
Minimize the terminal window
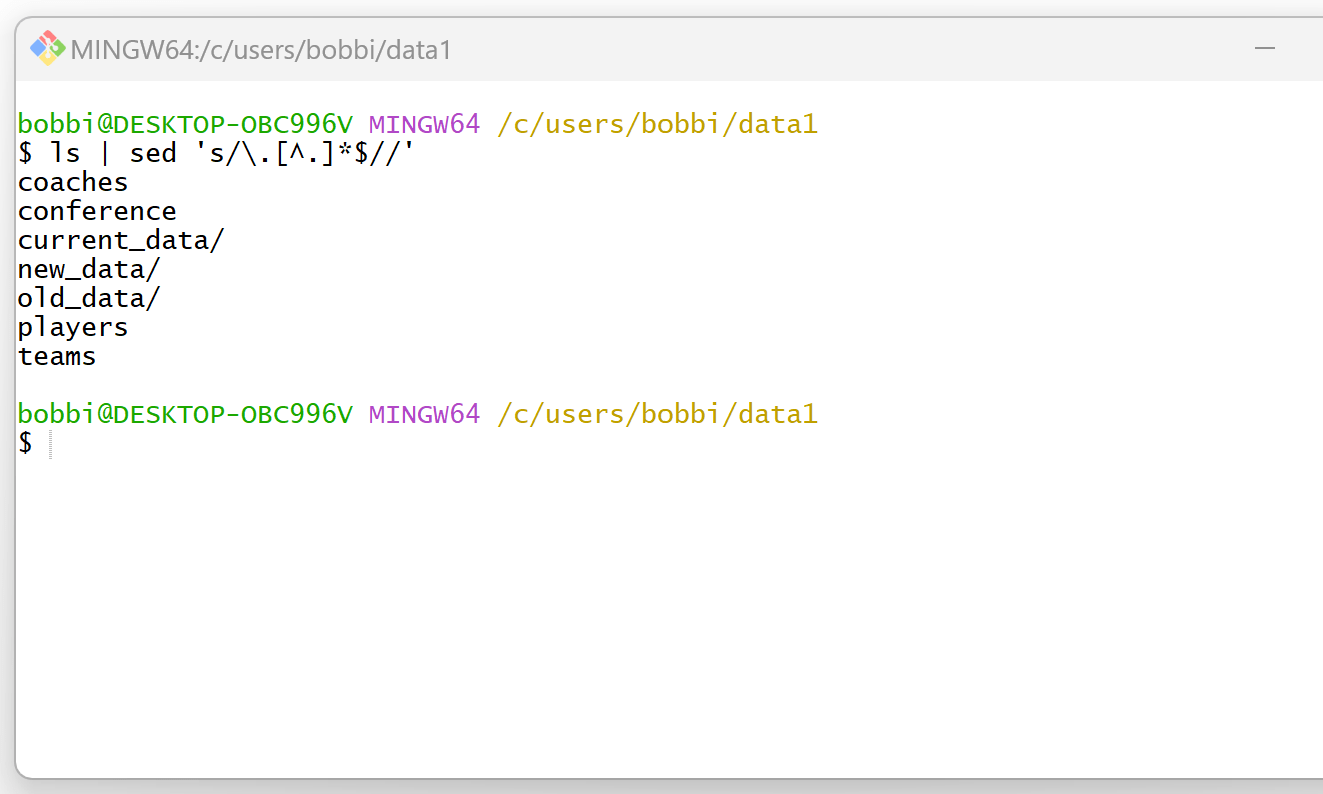pyautogui.click(x=1266, y=48)
